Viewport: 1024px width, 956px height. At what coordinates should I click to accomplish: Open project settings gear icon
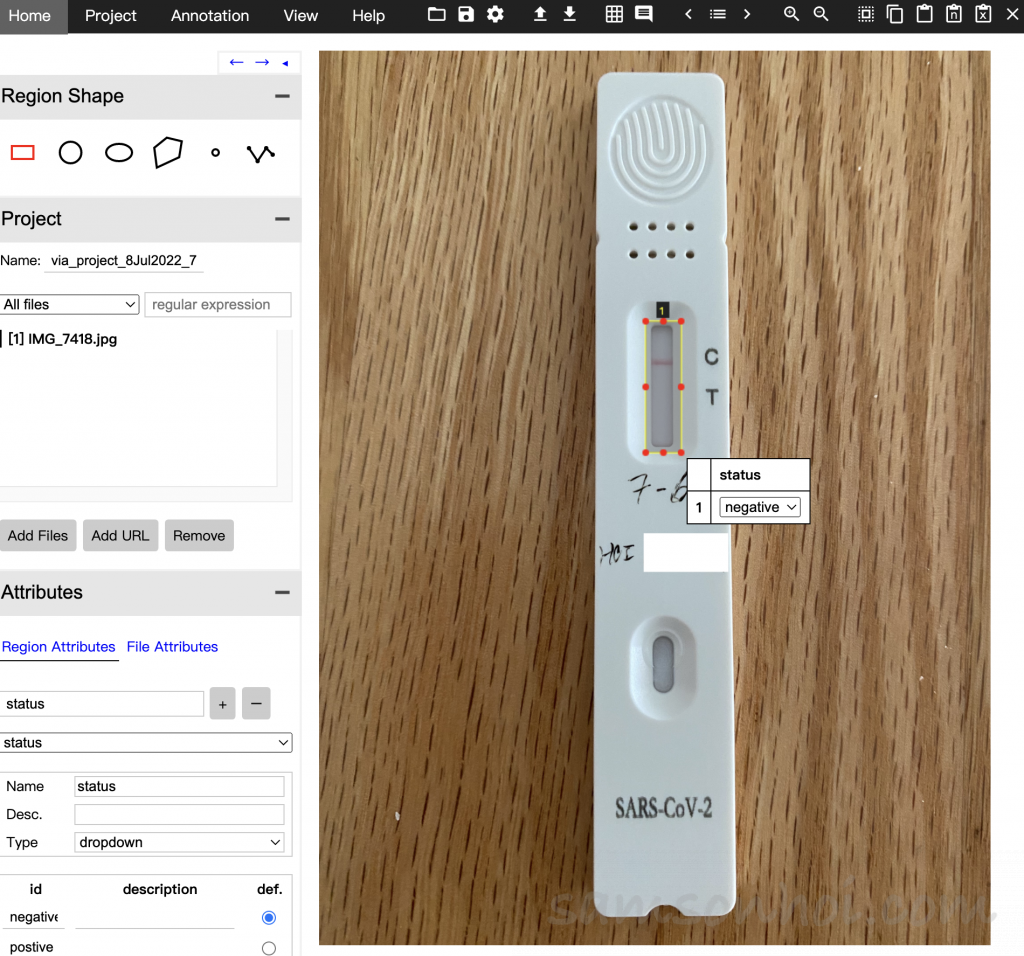(495, 14)
